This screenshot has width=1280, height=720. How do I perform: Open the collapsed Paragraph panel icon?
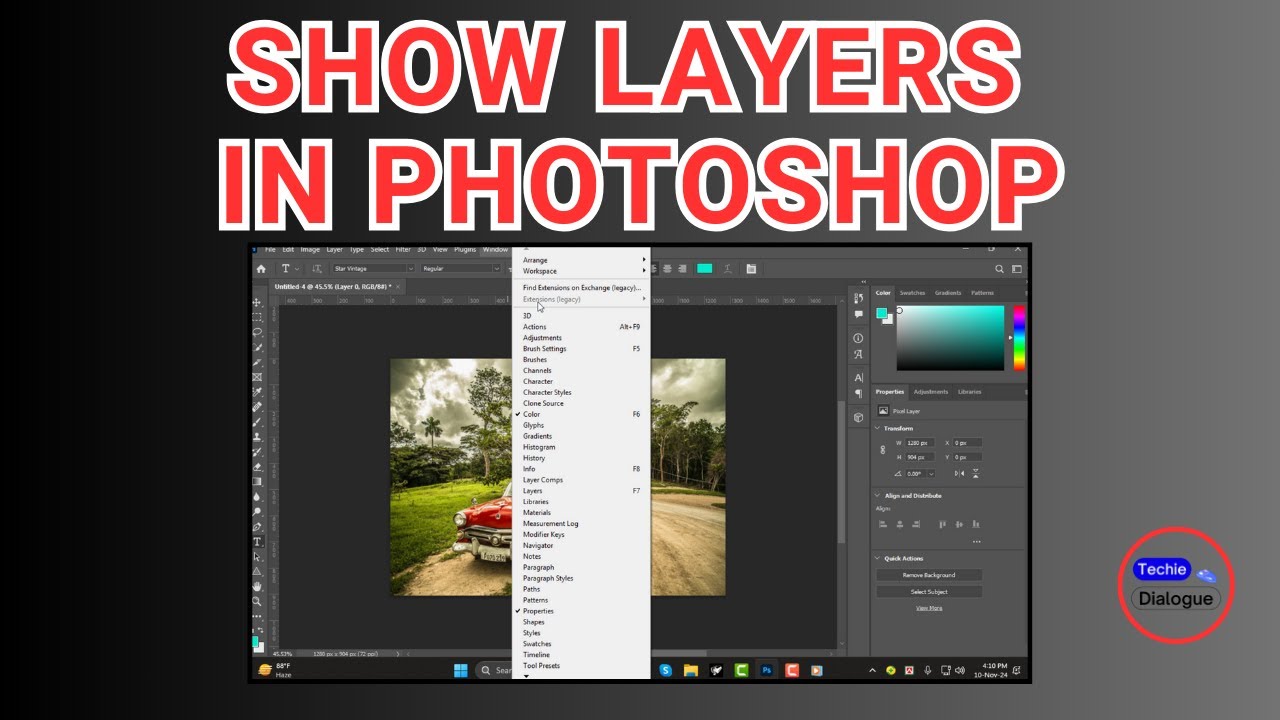click(858, 393)
